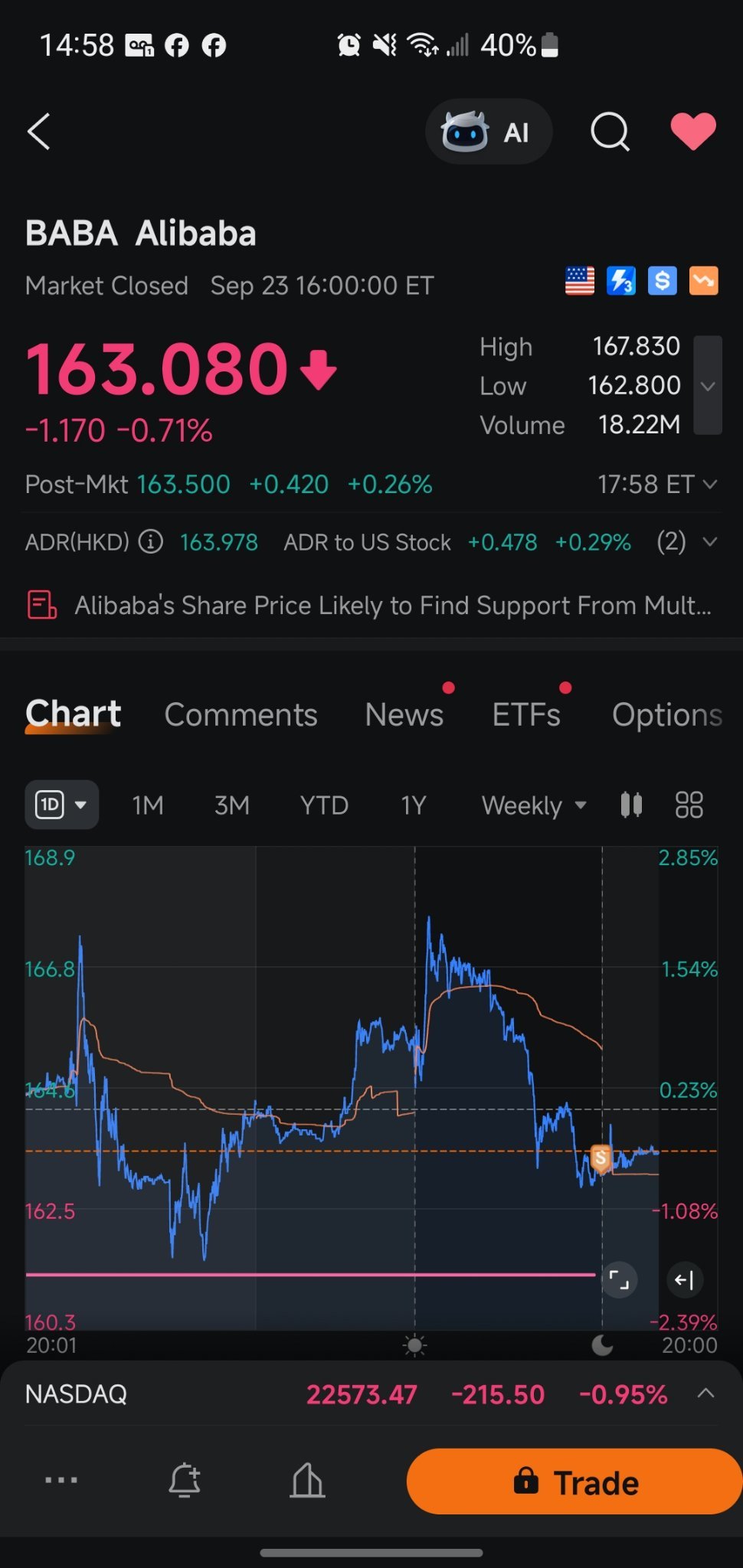Image resolution: width=743 pixels, height=1568 pixels.
Task: Select the 1Y chart range
Action: pyautogui.click(x=414, y=805)
